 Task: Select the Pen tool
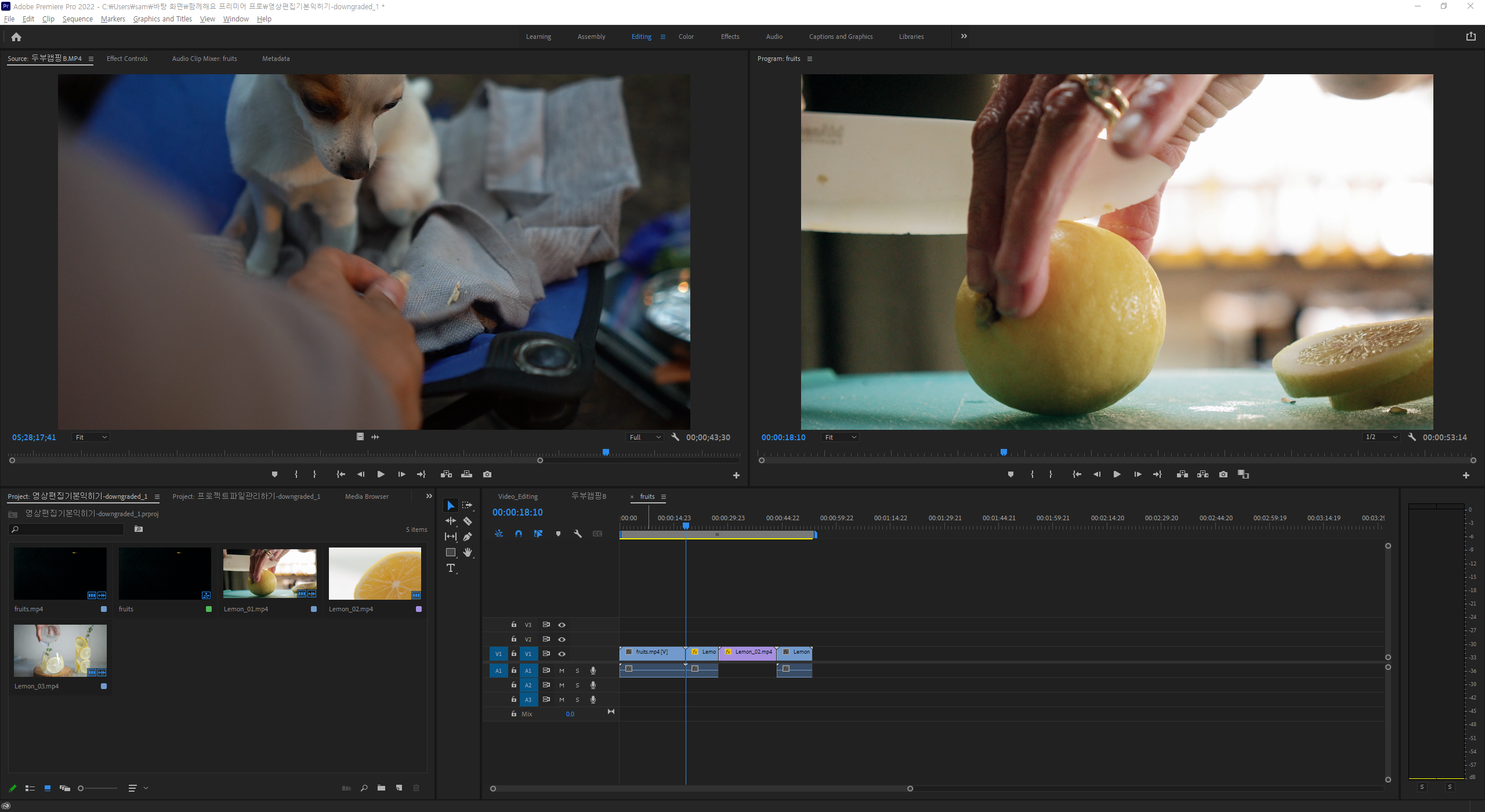[x=468, y=536]
